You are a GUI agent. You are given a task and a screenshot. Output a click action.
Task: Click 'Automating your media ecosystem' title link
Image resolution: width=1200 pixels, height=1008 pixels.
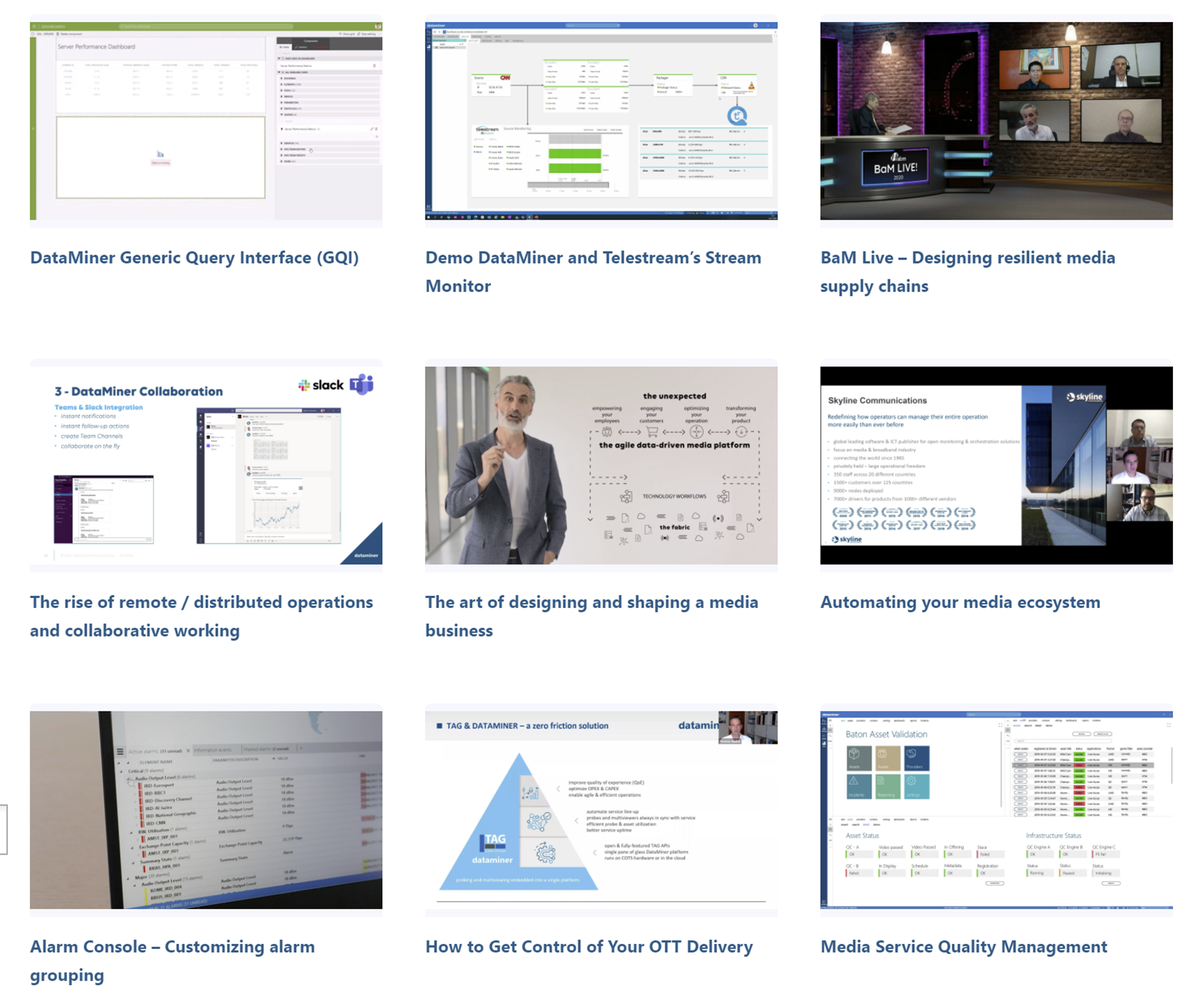pos(960,602)
